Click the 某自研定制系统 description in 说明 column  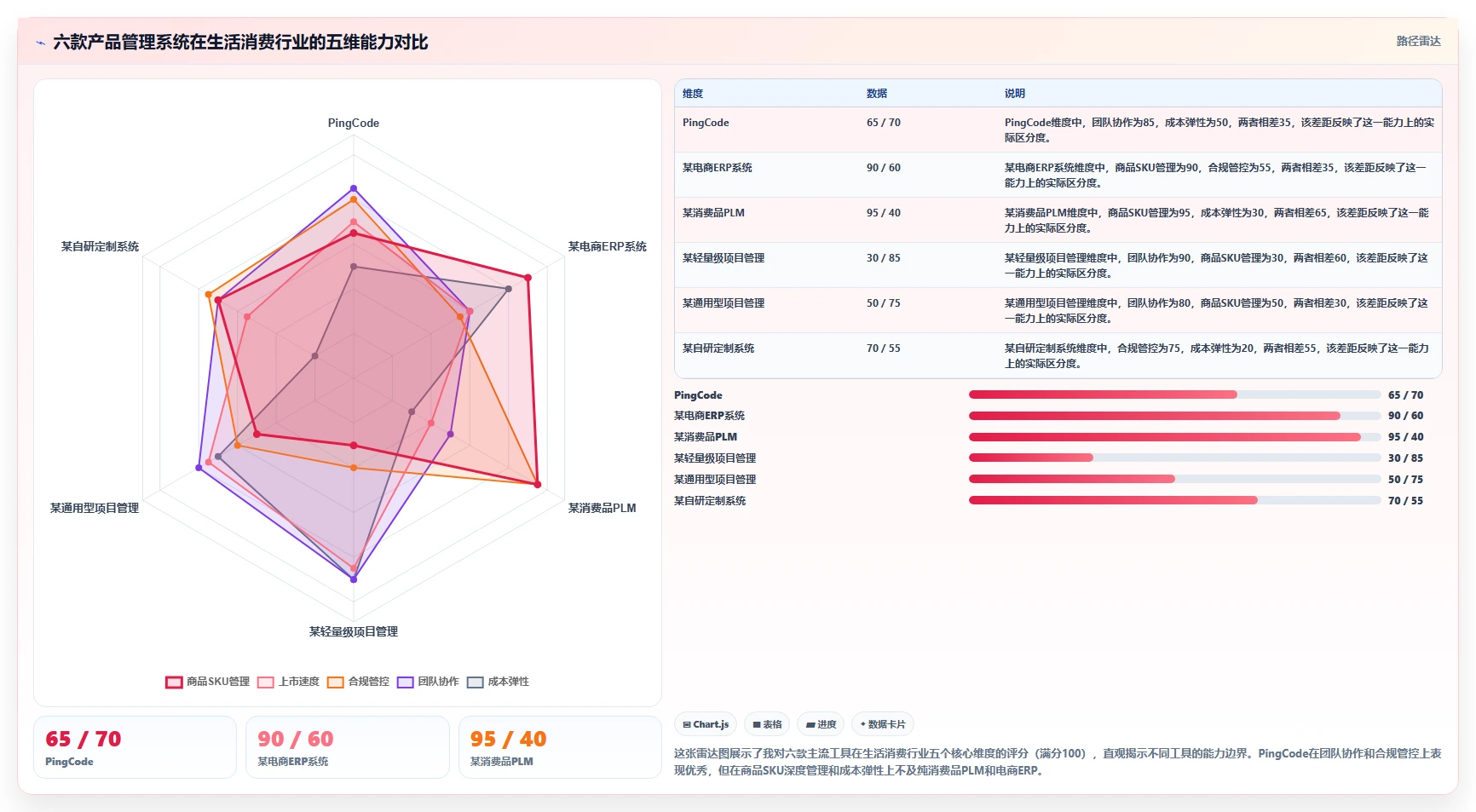[1217, 356]
